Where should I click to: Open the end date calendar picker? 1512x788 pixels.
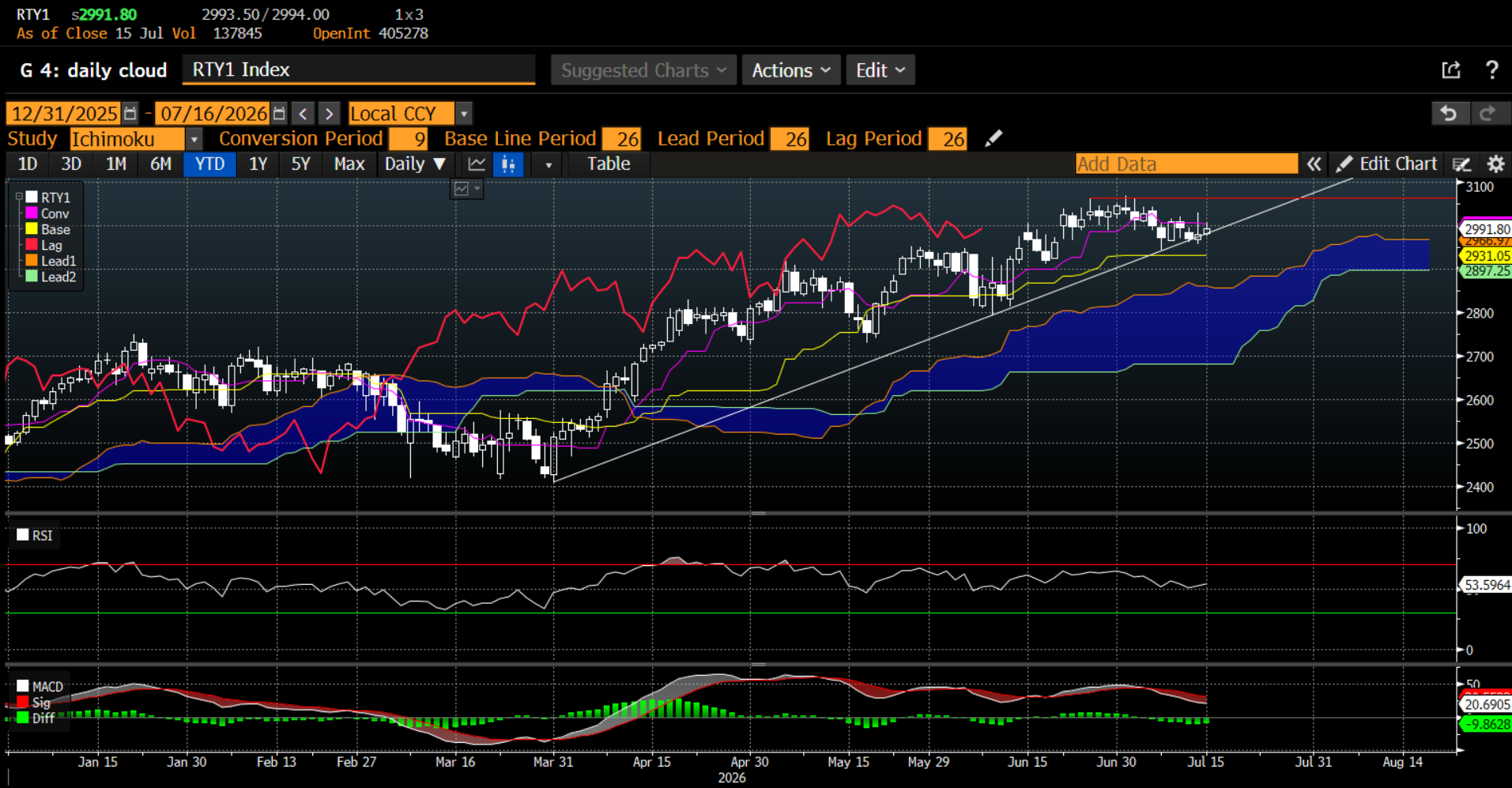tap(279, 113)
